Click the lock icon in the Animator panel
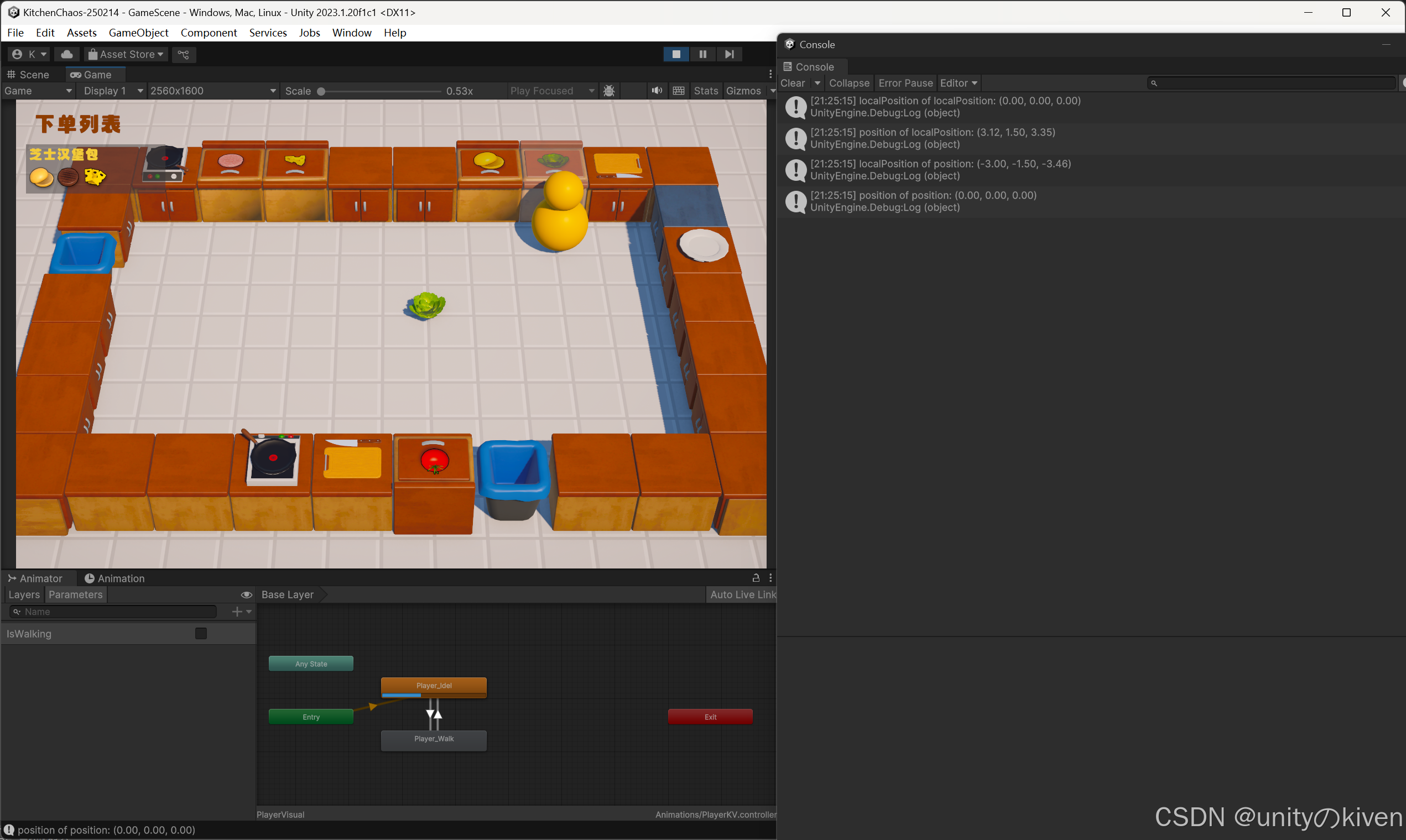1406x840 pixels. click(756, 577)
